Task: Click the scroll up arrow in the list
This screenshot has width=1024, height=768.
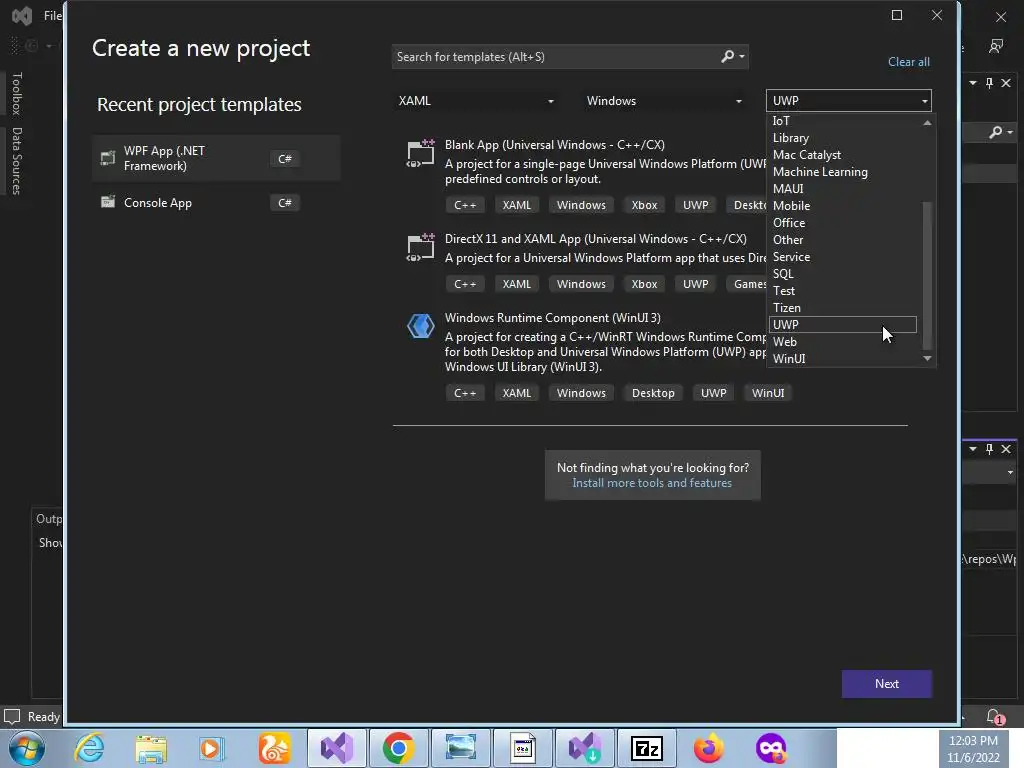Action: 927,123
